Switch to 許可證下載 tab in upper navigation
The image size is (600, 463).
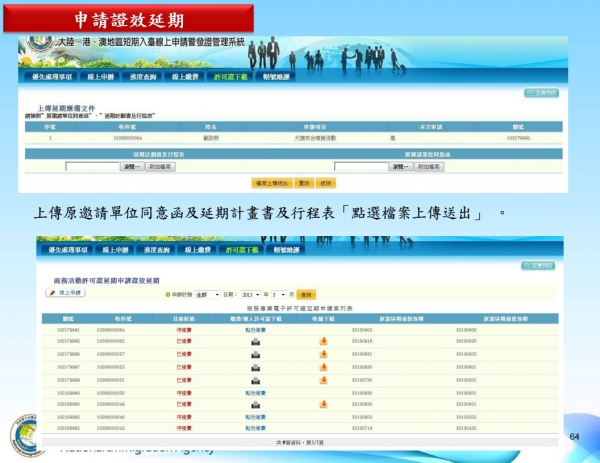[225, 76]
